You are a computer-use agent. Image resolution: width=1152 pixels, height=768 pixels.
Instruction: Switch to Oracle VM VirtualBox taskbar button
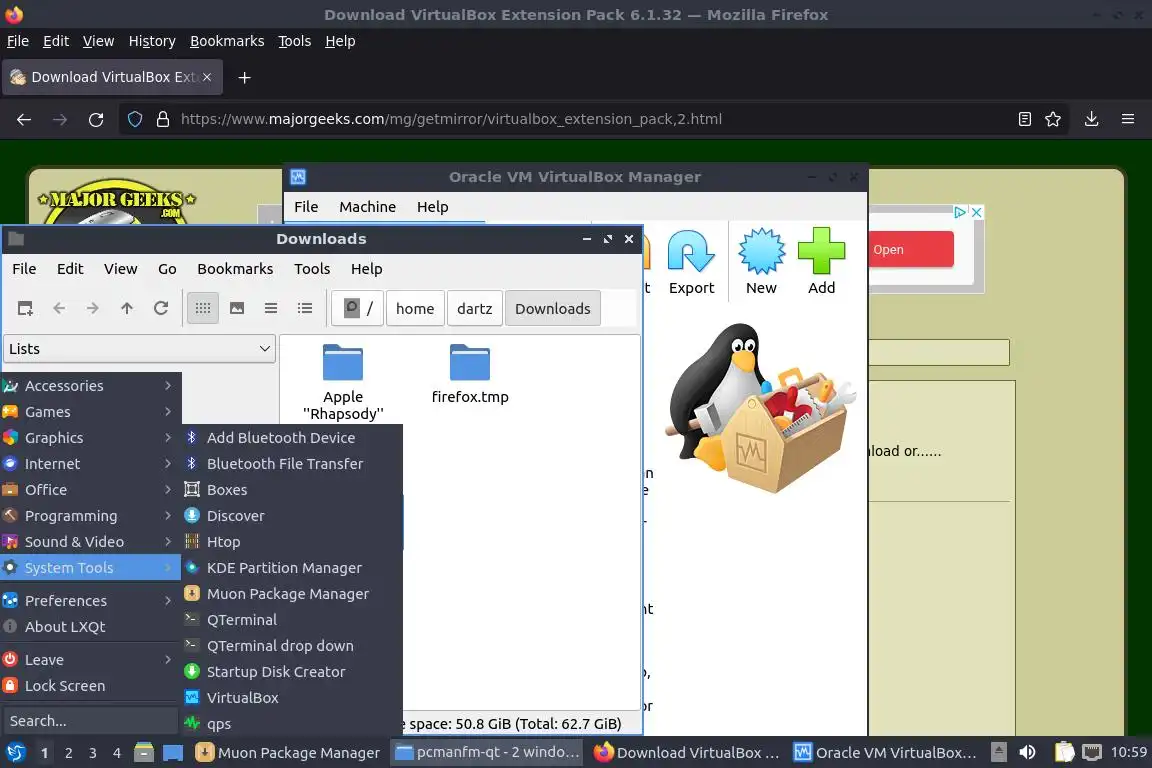click(x=886, y=753)
